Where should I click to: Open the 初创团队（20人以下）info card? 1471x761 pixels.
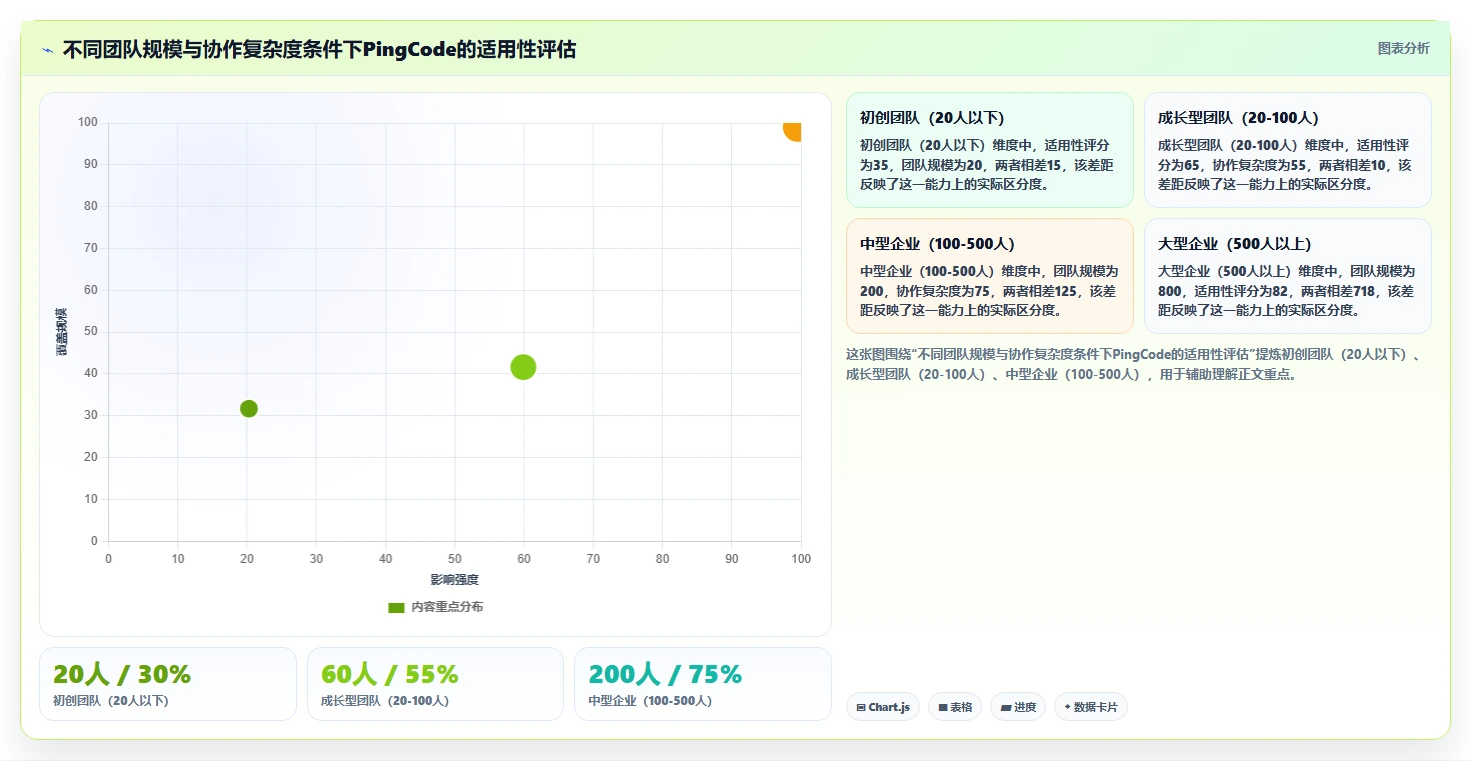point(990,150)
